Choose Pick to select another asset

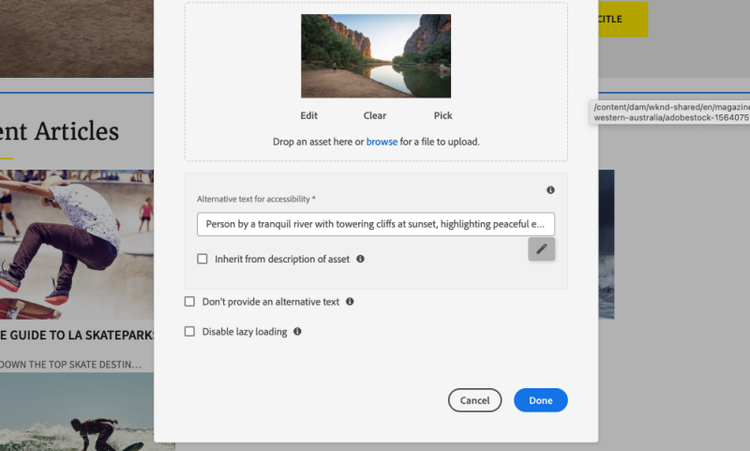(x=443, y=116)
